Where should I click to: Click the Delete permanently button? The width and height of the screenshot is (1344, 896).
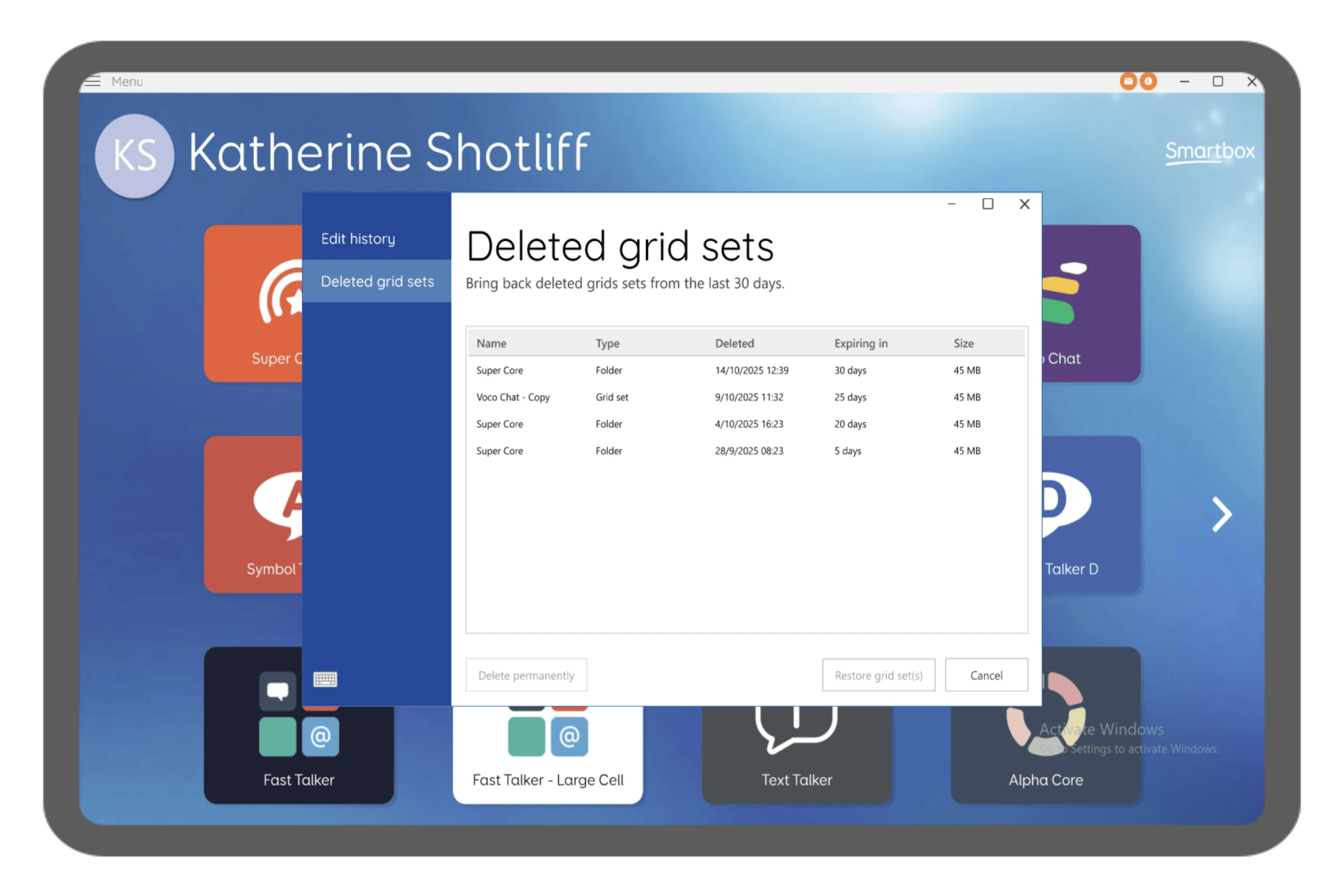point(526,675)
